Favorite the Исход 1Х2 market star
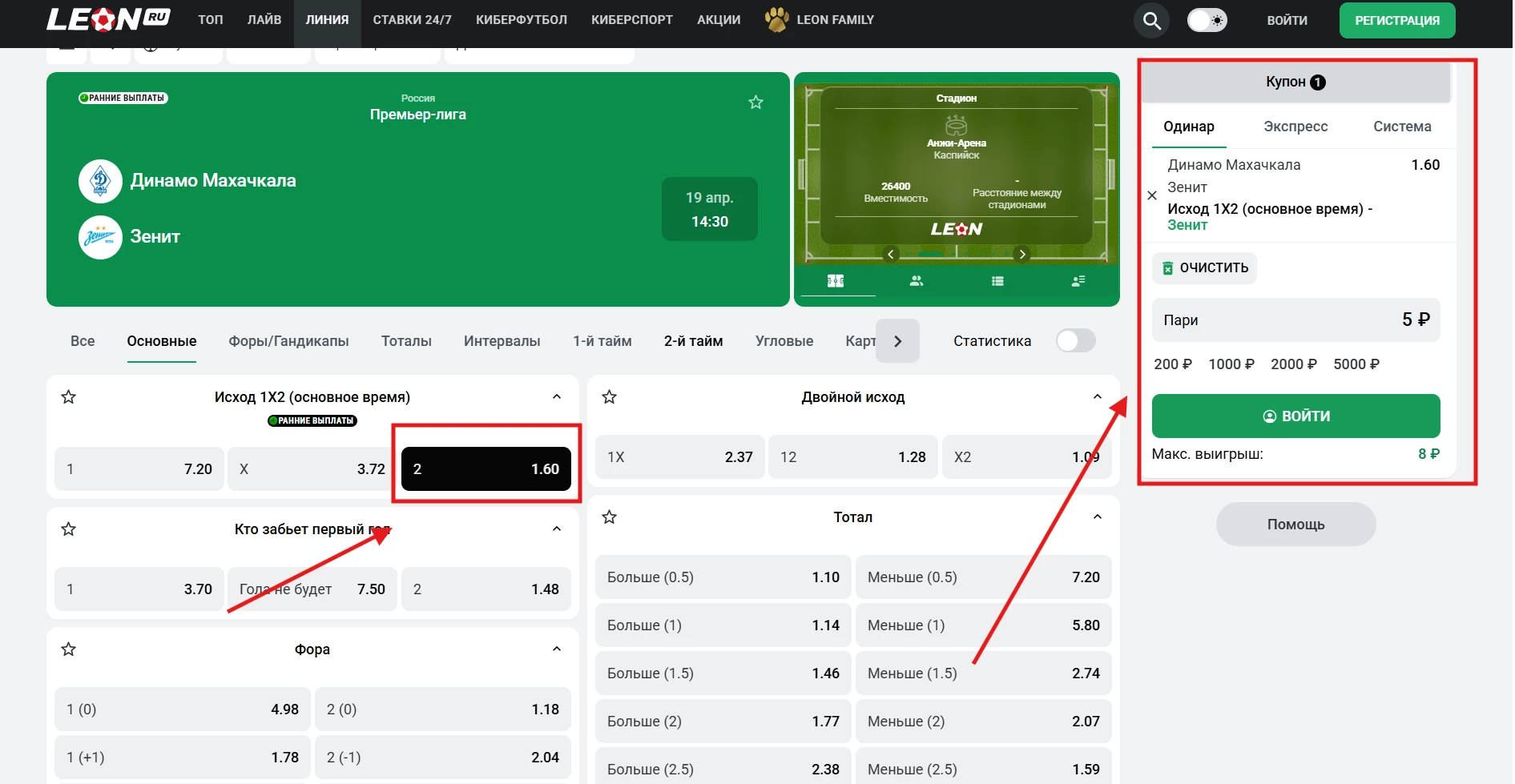This screenshot has height=784, width=1515. coord(69,397)
